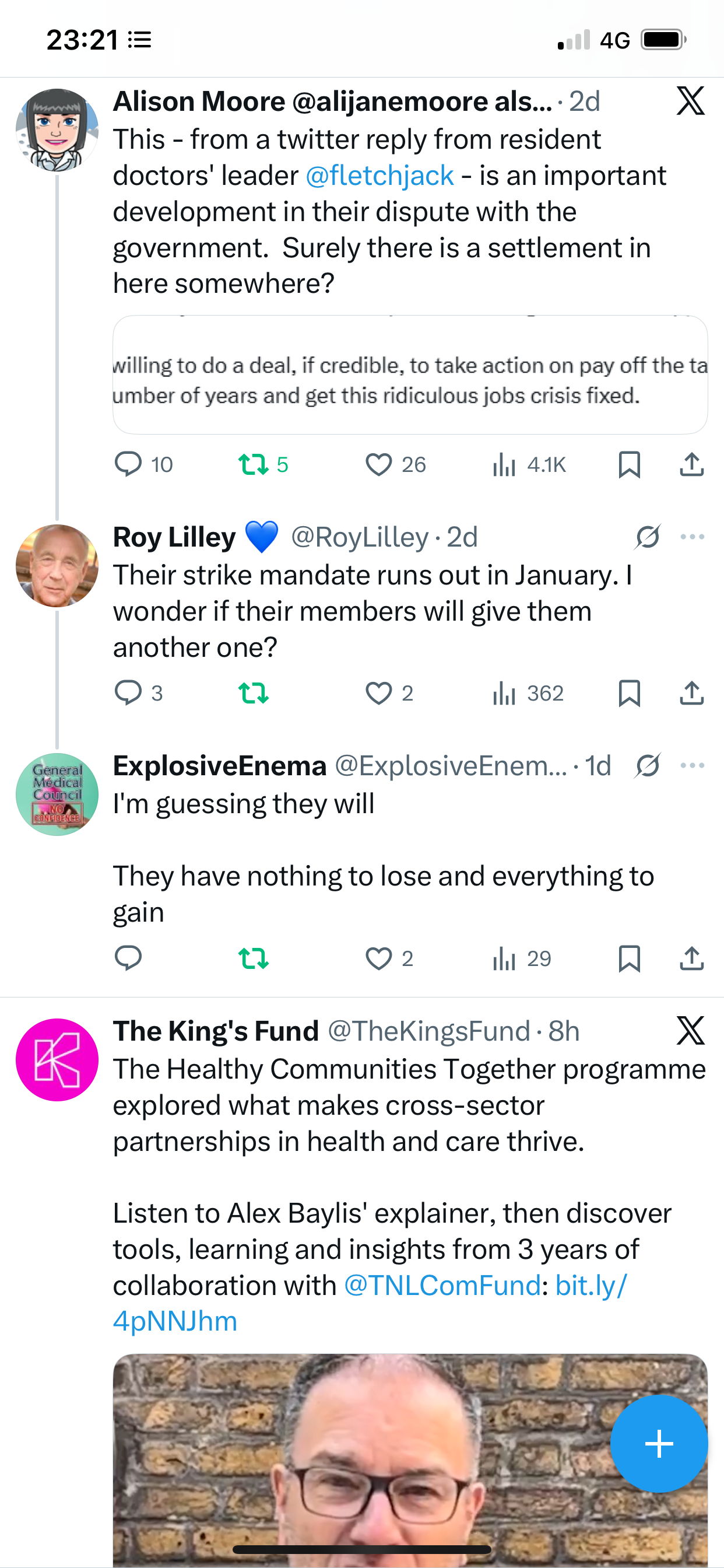Reply to Roy Lilley's post

point(128,692)
